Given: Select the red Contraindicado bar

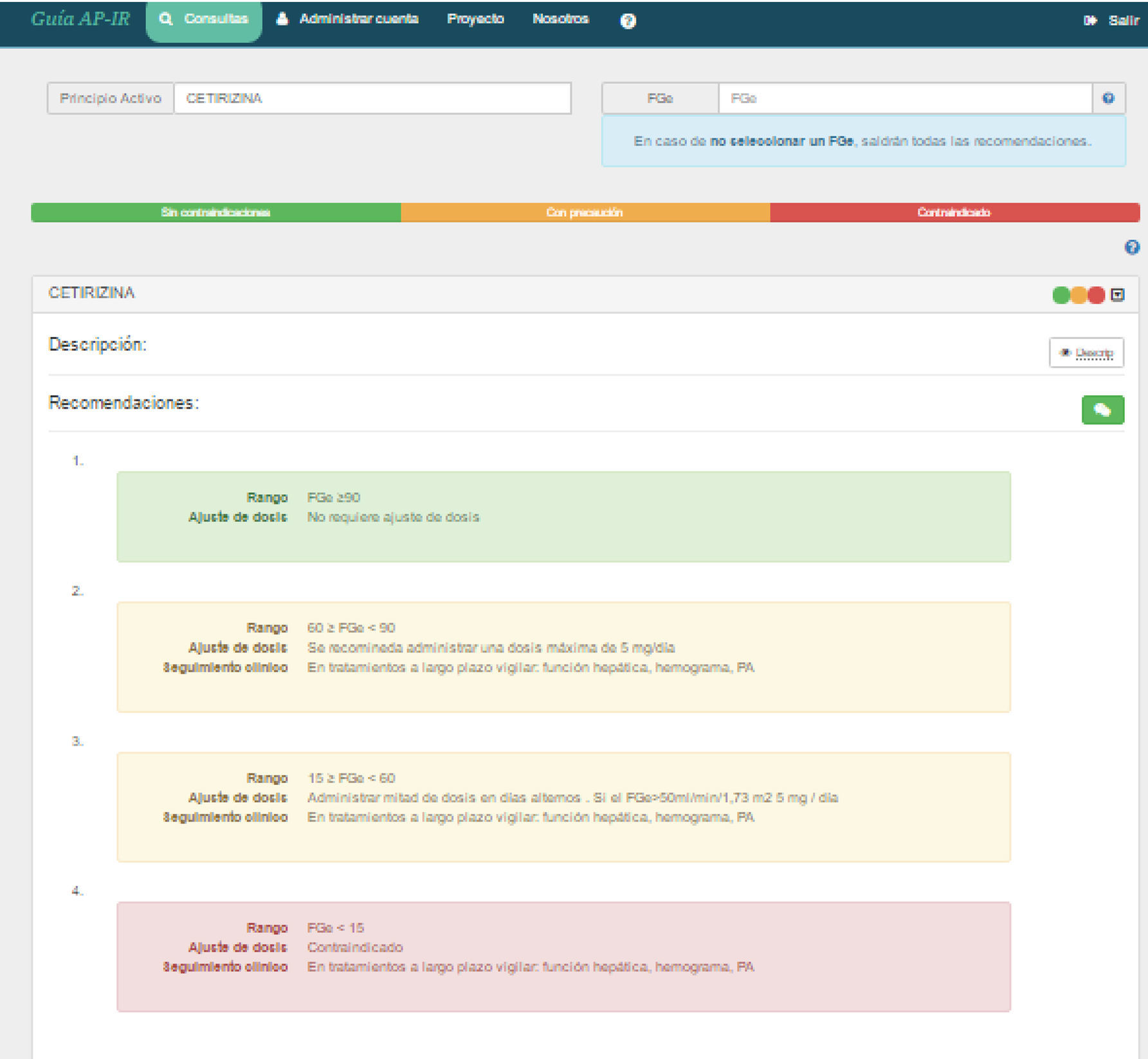Looking at the screenshot, I should (954, 212).
